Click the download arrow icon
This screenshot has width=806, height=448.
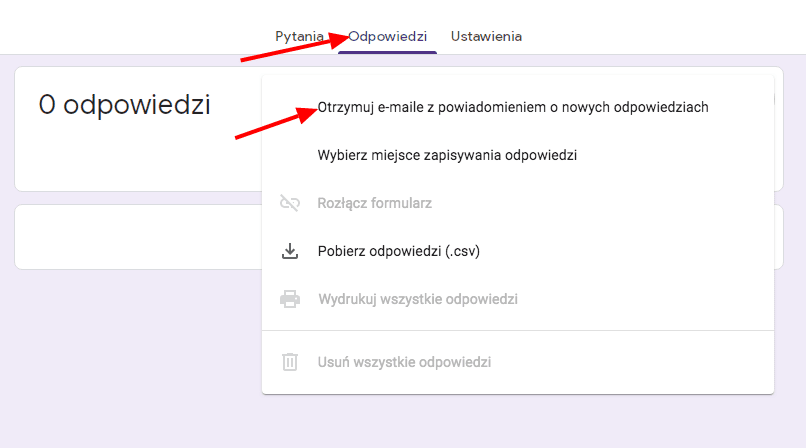[290, 251]
